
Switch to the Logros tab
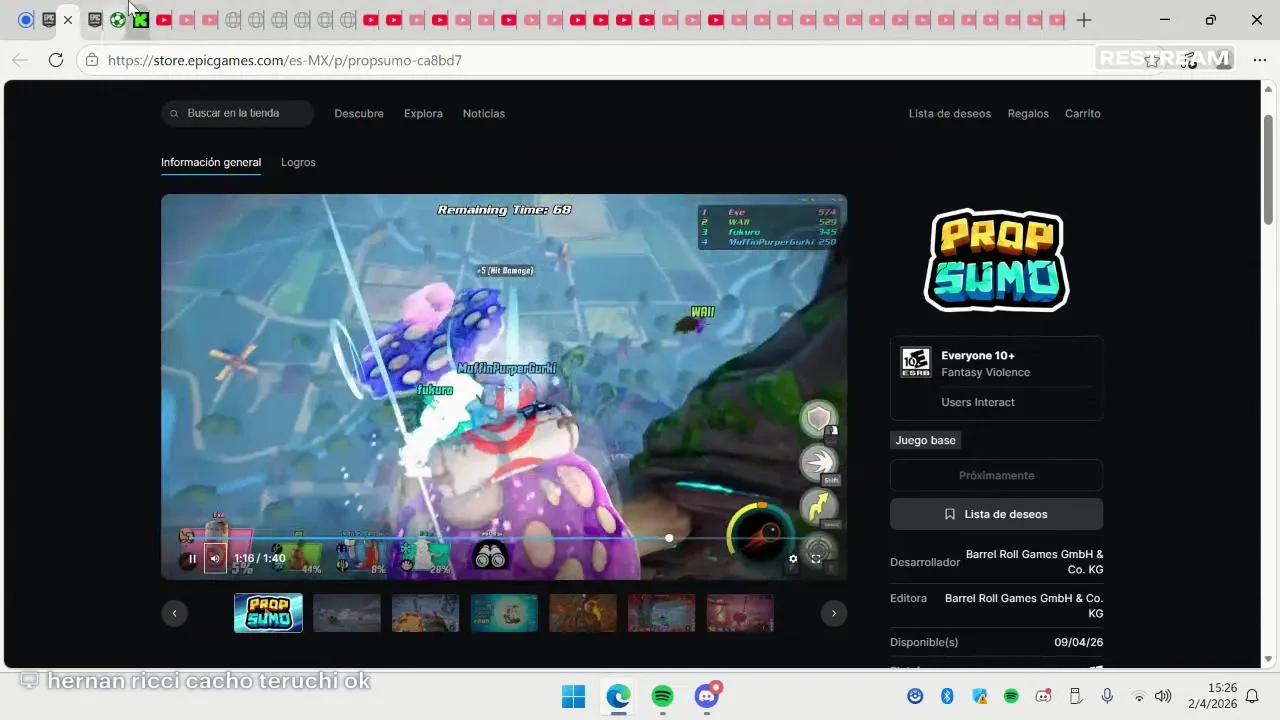298,162
